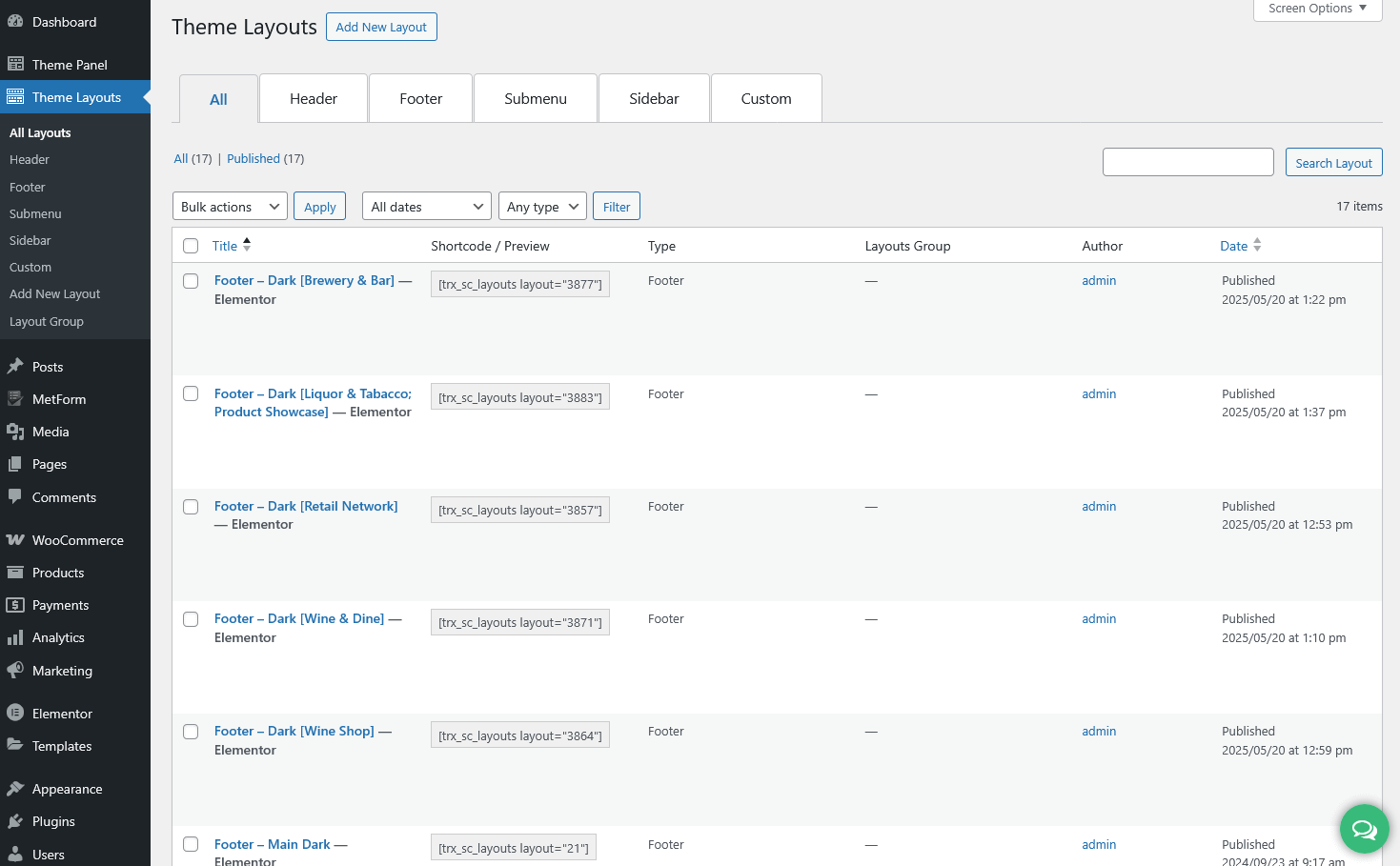This screenshot has width=1400, height=866.
Task: Click the Theme Panel icon
Action: pyautogui.click(x=15, y=64)
